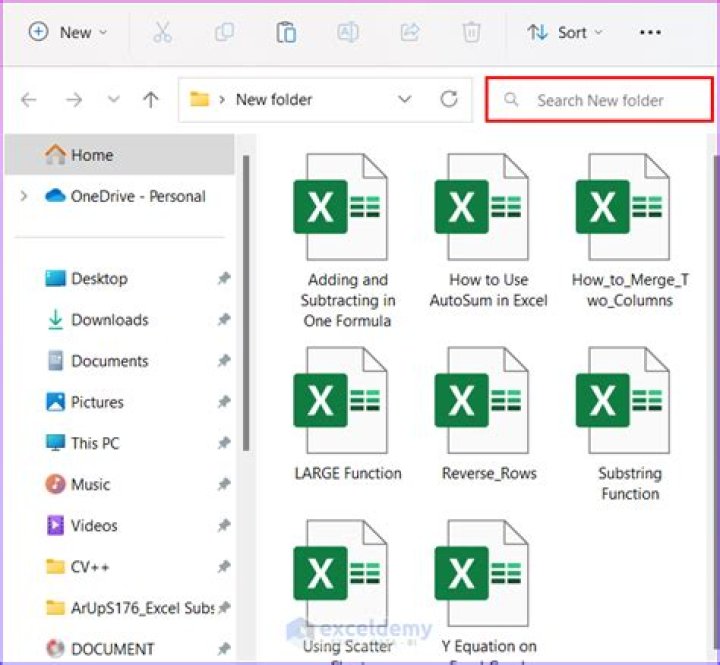This screenshot has width=720, height=665.
Task: Click the pin icon next to Documents
Action: (224, 361)
